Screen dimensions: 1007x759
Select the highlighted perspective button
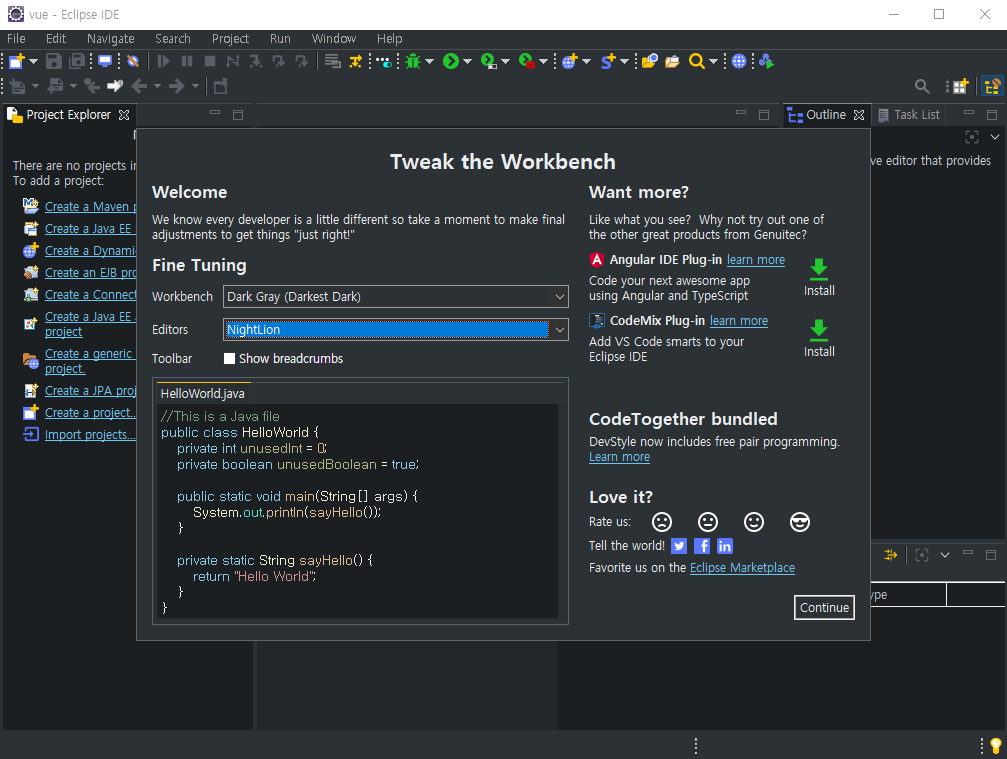tap(992, 86)
